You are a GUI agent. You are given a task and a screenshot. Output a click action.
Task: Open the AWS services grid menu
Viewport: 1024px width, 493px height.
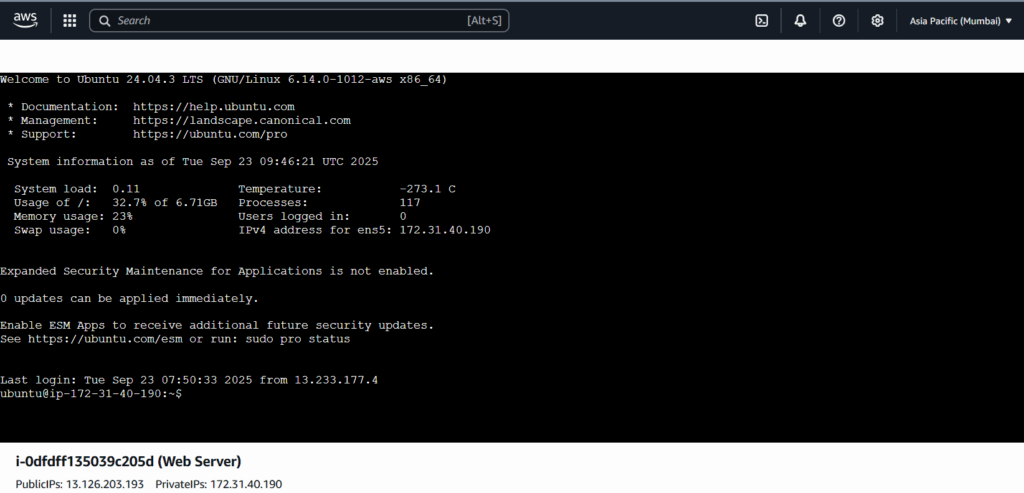coord(69,21)
